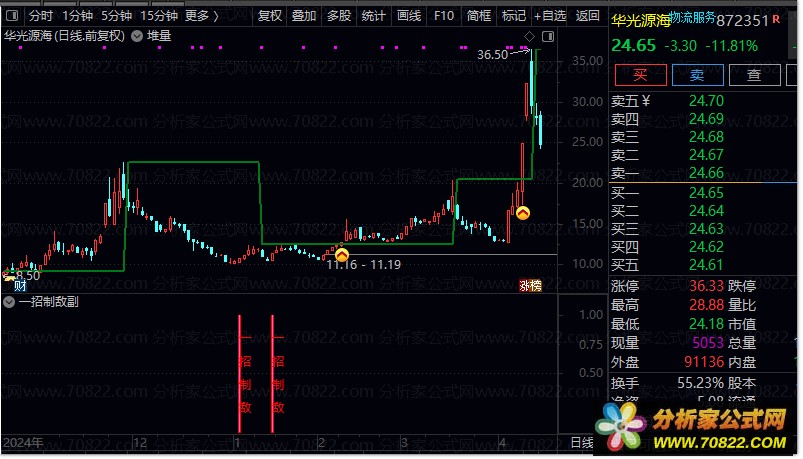The image size is (803, 459).
Task: Click the -11.81% change percentage
Action: pyautogui.click(x=732, y=46)
